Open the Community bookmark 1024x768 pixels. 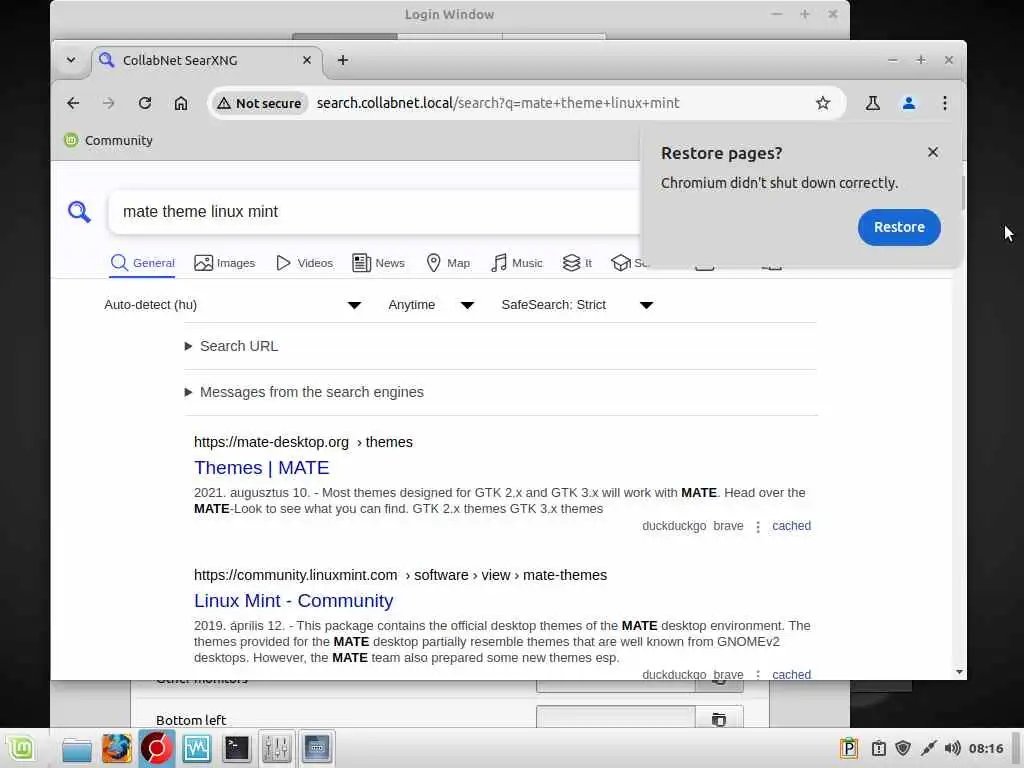point(108,140)
